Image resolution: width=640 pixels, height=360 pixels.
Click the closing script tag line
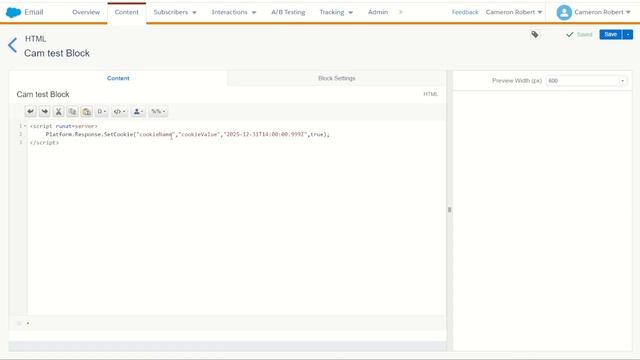[x=44, y=142]
